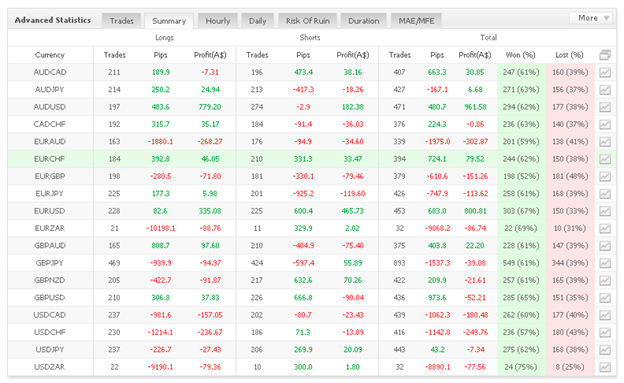Image resolution: width=624 pixels, height=383 pixels.
Task: Open the chart icon for AUDUSD row
Action: click(605, 107)
